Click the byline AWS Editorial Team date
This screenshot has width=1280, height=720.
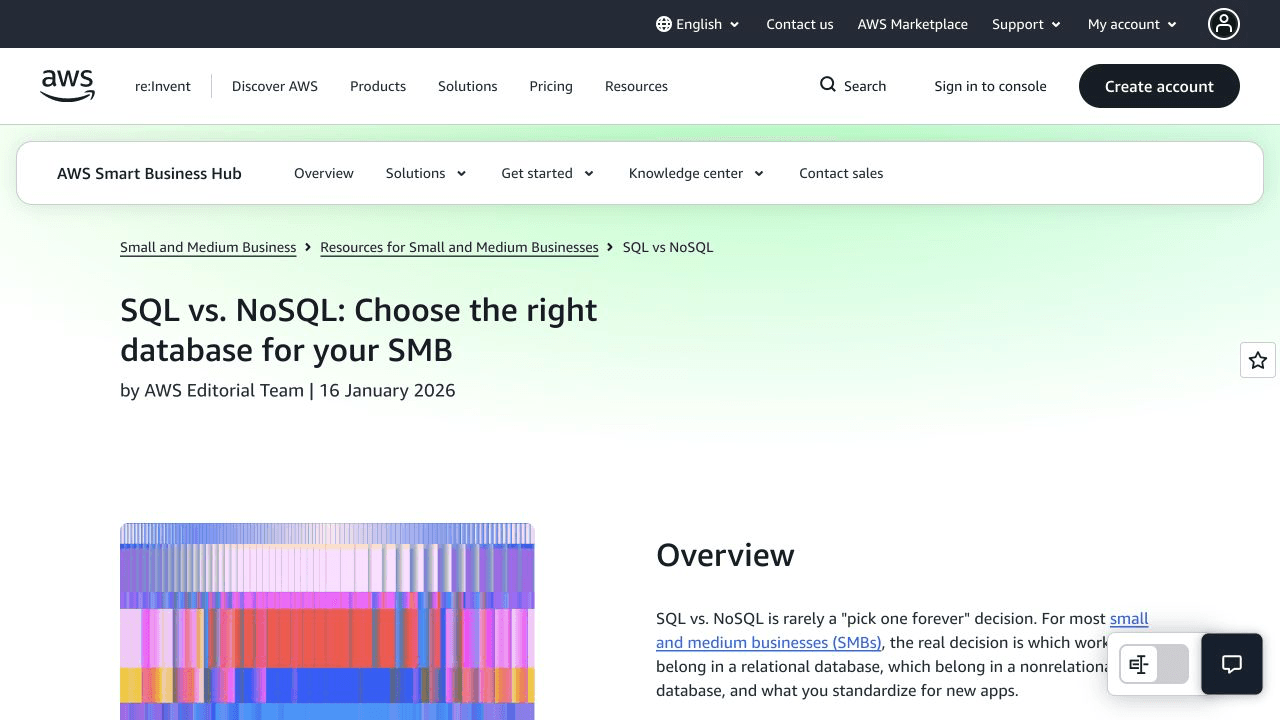point(288,390)
